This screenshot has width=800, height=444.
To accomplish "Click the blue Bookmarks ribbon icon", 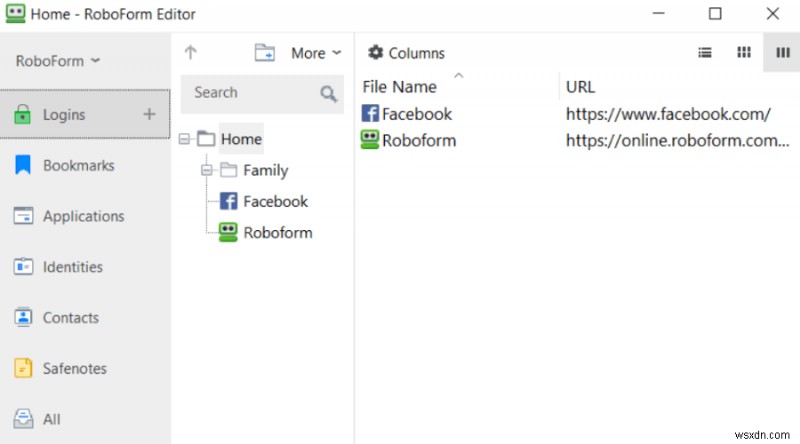I will [23, 165].
